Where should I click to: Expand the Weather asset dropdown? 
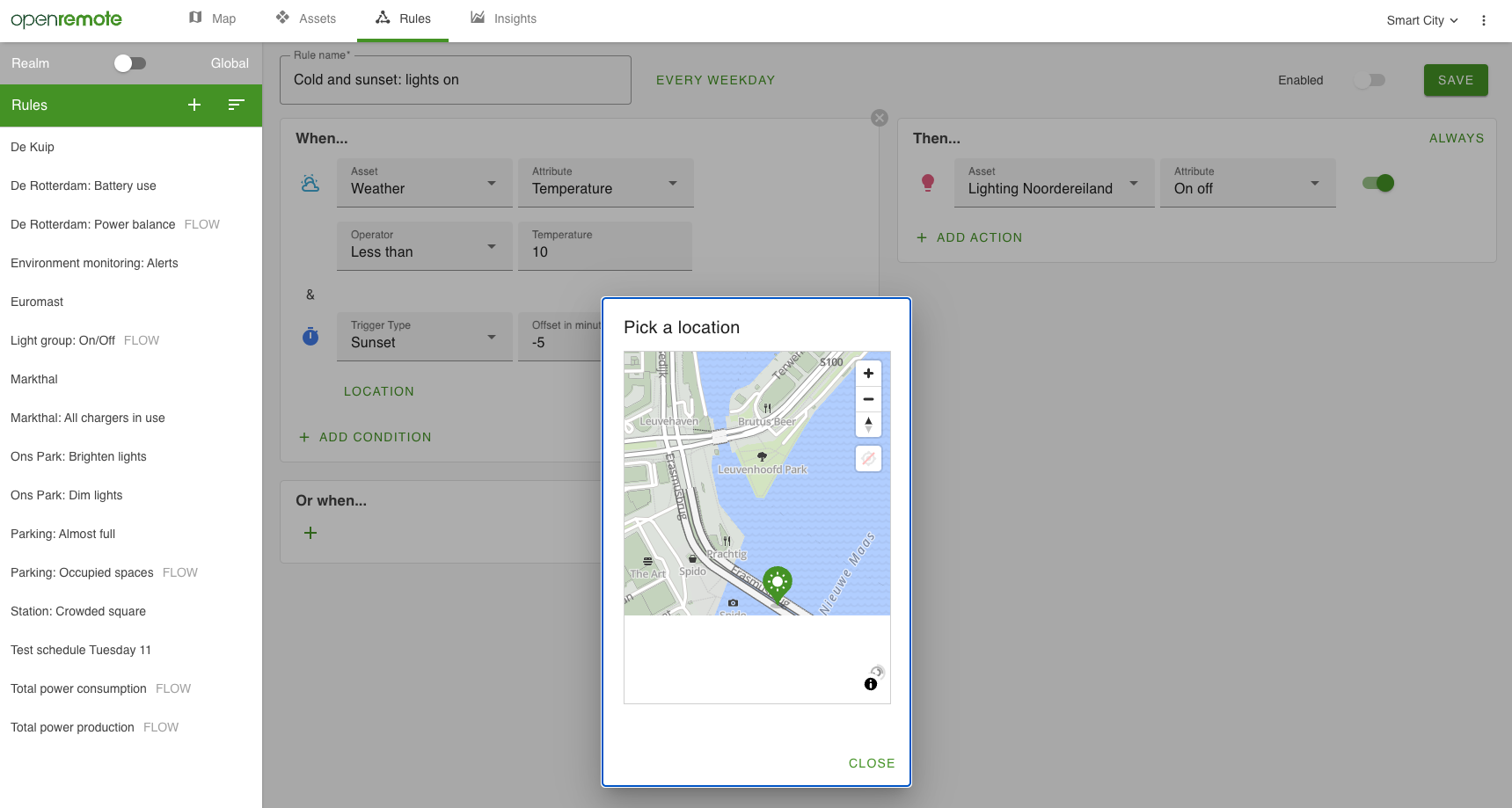coord(424,183)
